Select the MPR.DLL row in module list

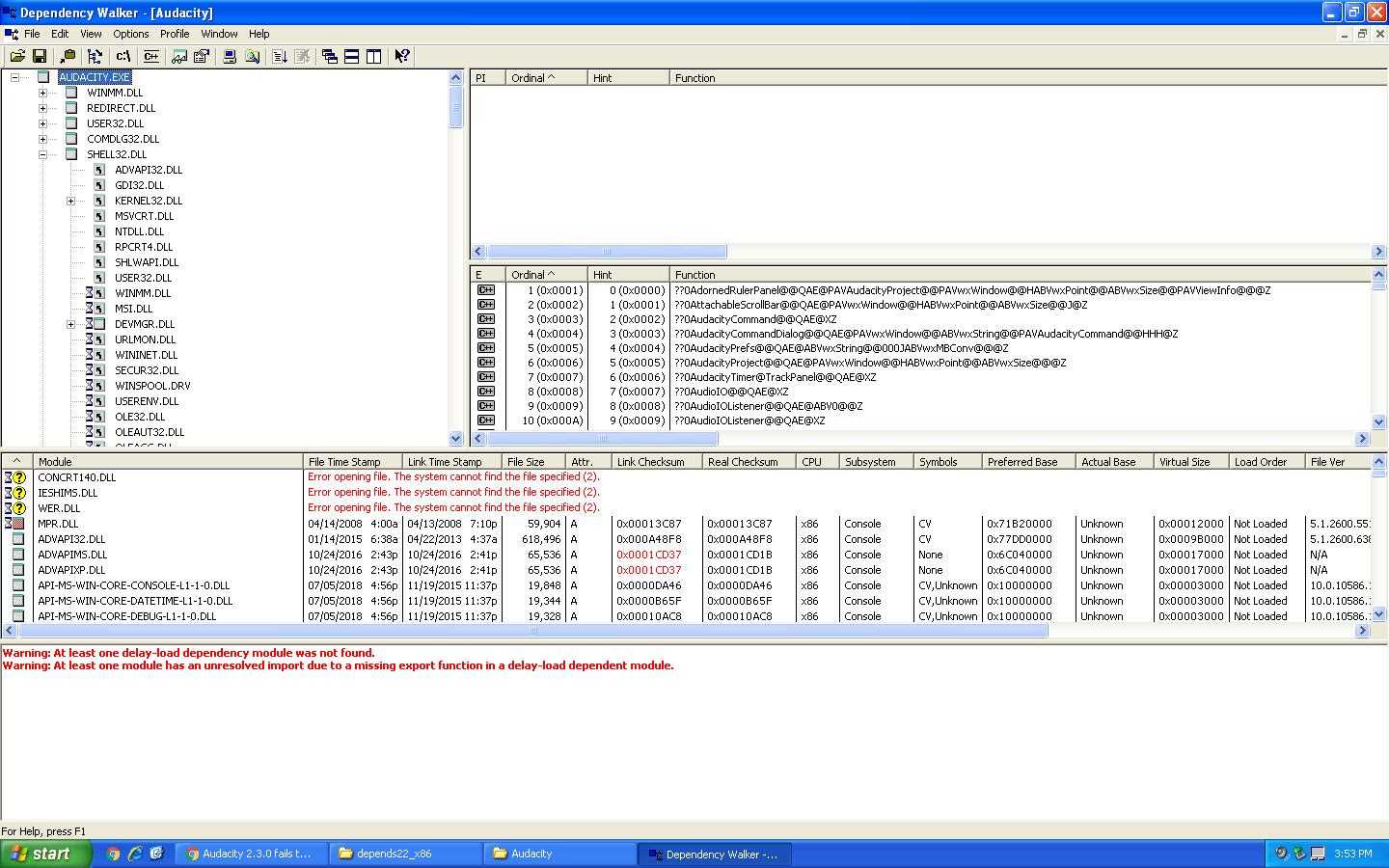pyautogui.click(x=686, y=524)
